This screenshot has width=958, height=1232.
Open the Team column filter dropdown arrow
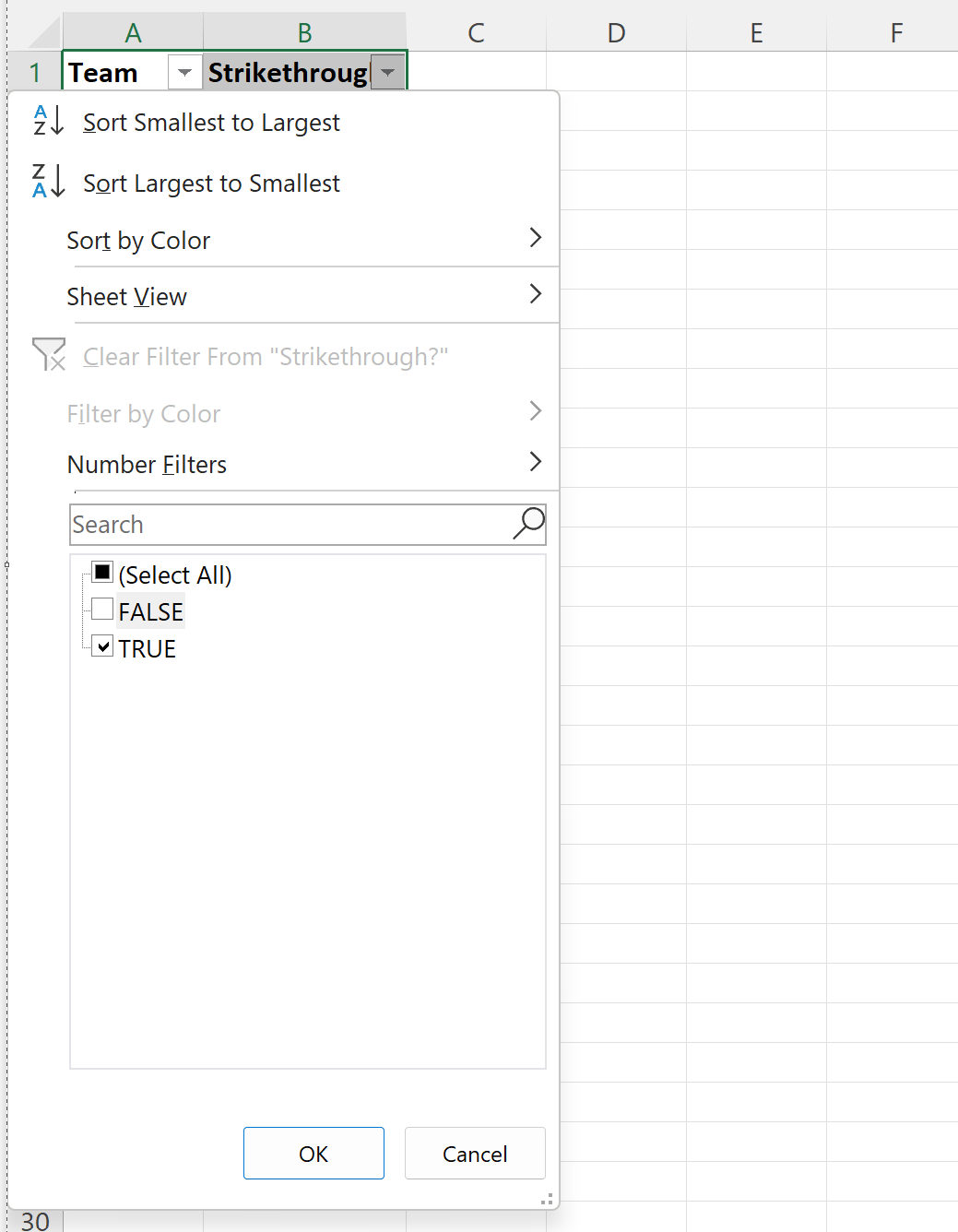tap(184, 71)
